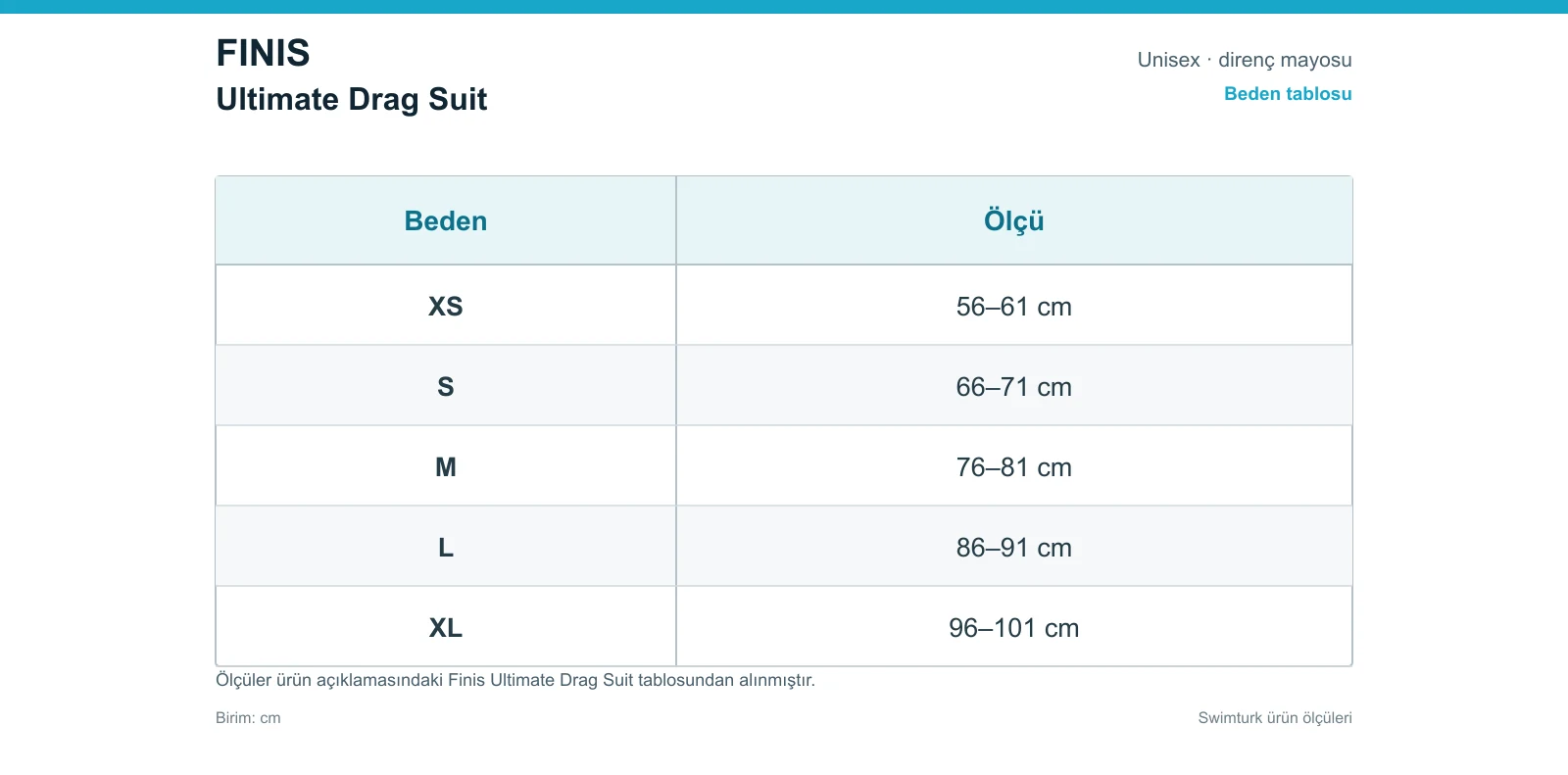Click the Birim: cm footer label
The image size is (1568, 775).
coord(248,718)
